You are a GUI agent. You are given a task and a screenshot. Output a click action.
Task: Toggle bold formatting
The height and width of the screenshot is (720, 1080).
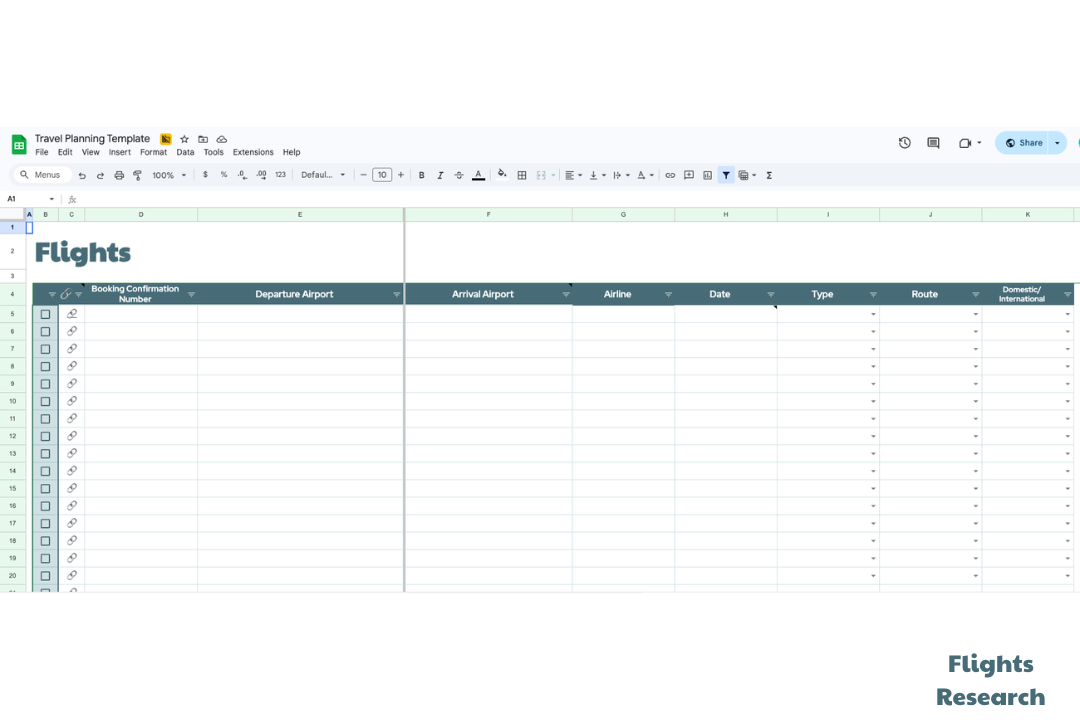tap(421, 175)
